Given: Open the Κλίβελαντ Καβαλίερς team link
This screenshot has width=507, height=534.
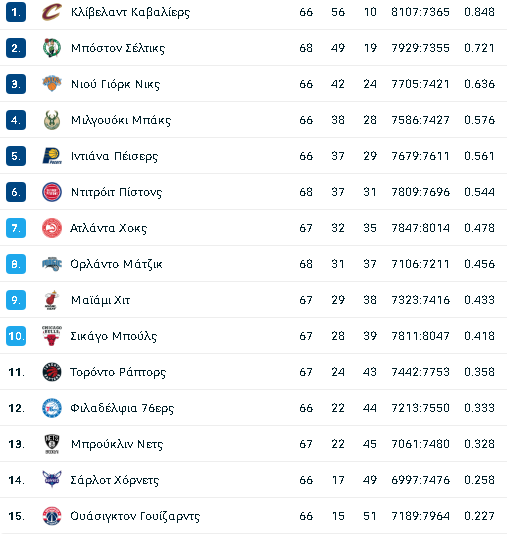Looking at the screenshot, I should (130, 12).
